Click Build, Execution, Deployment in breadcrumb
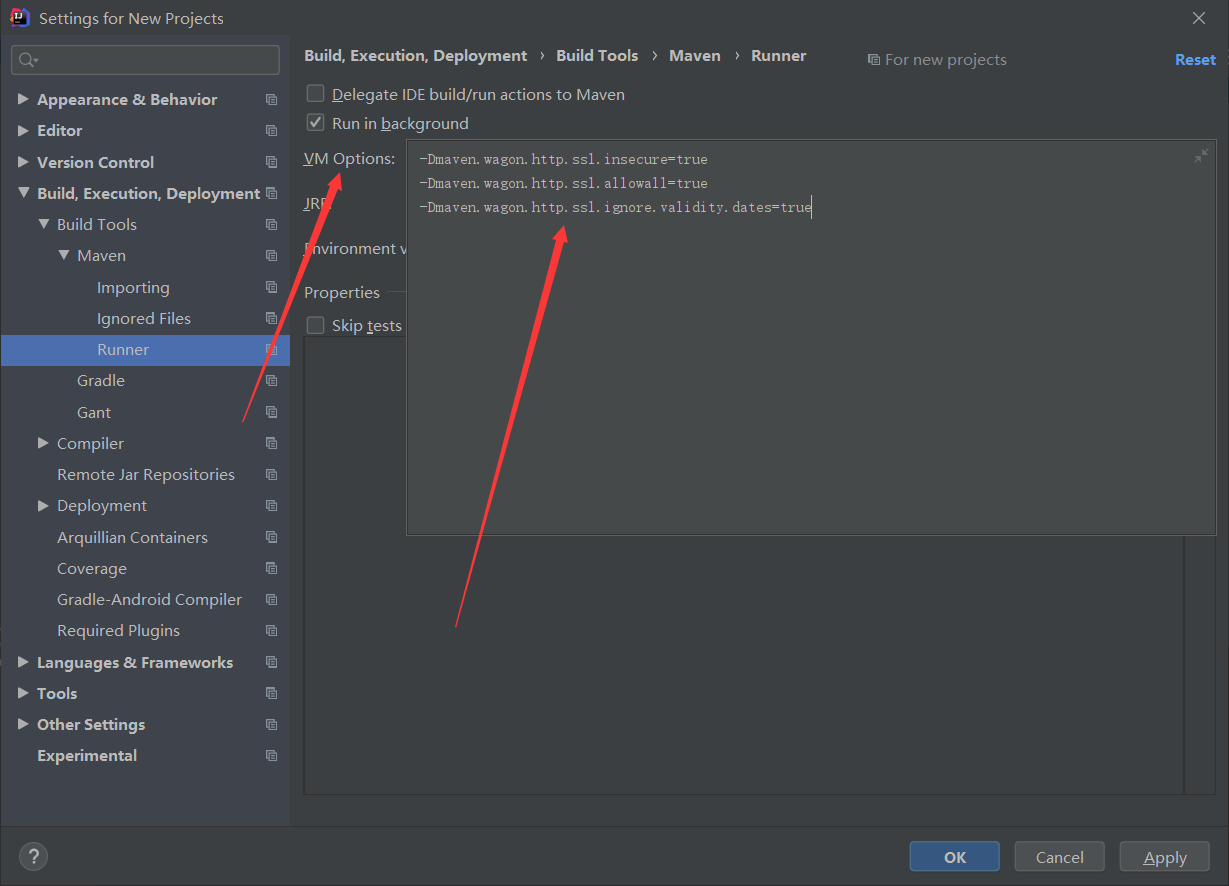Image resolution: width=1229 pixels, height=886 pixels. [x=416, y=56]
